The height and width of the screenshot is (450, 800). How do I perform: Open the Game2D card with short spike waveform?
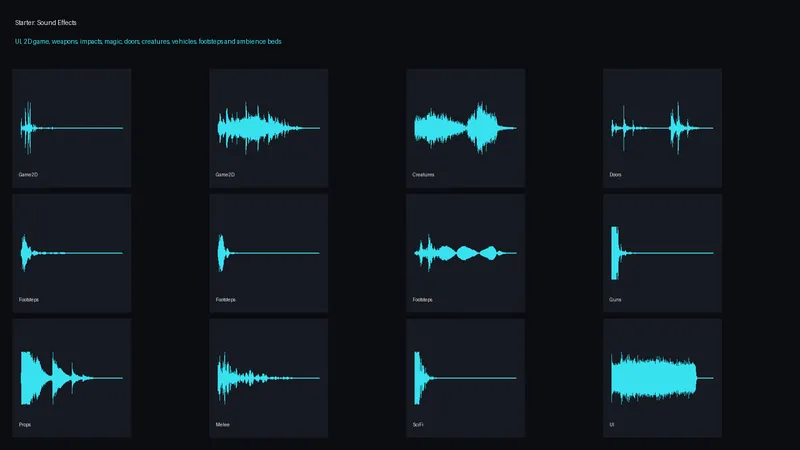[x=71, y=128]
